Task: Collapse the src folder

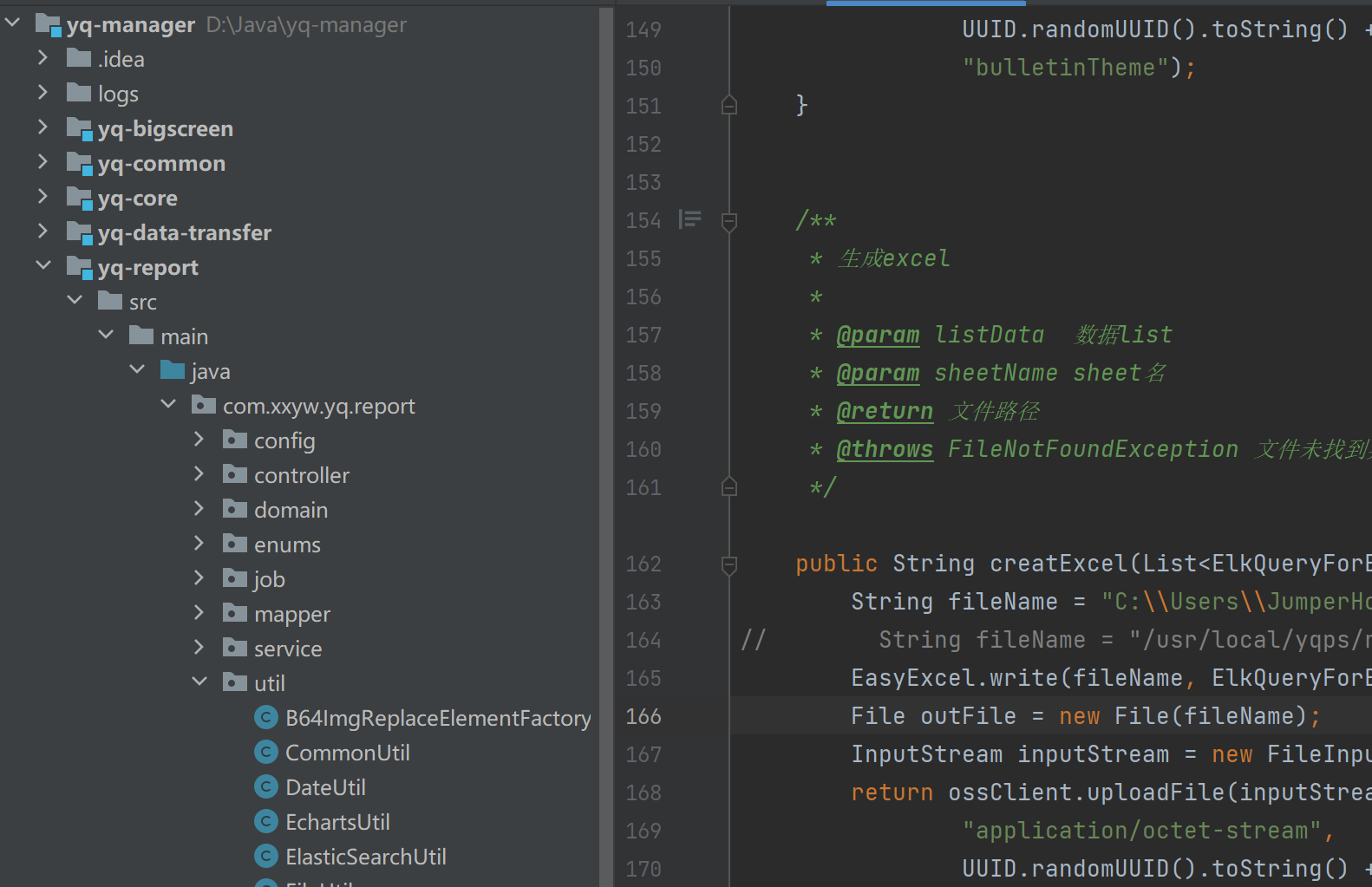Action: point(75,301)
